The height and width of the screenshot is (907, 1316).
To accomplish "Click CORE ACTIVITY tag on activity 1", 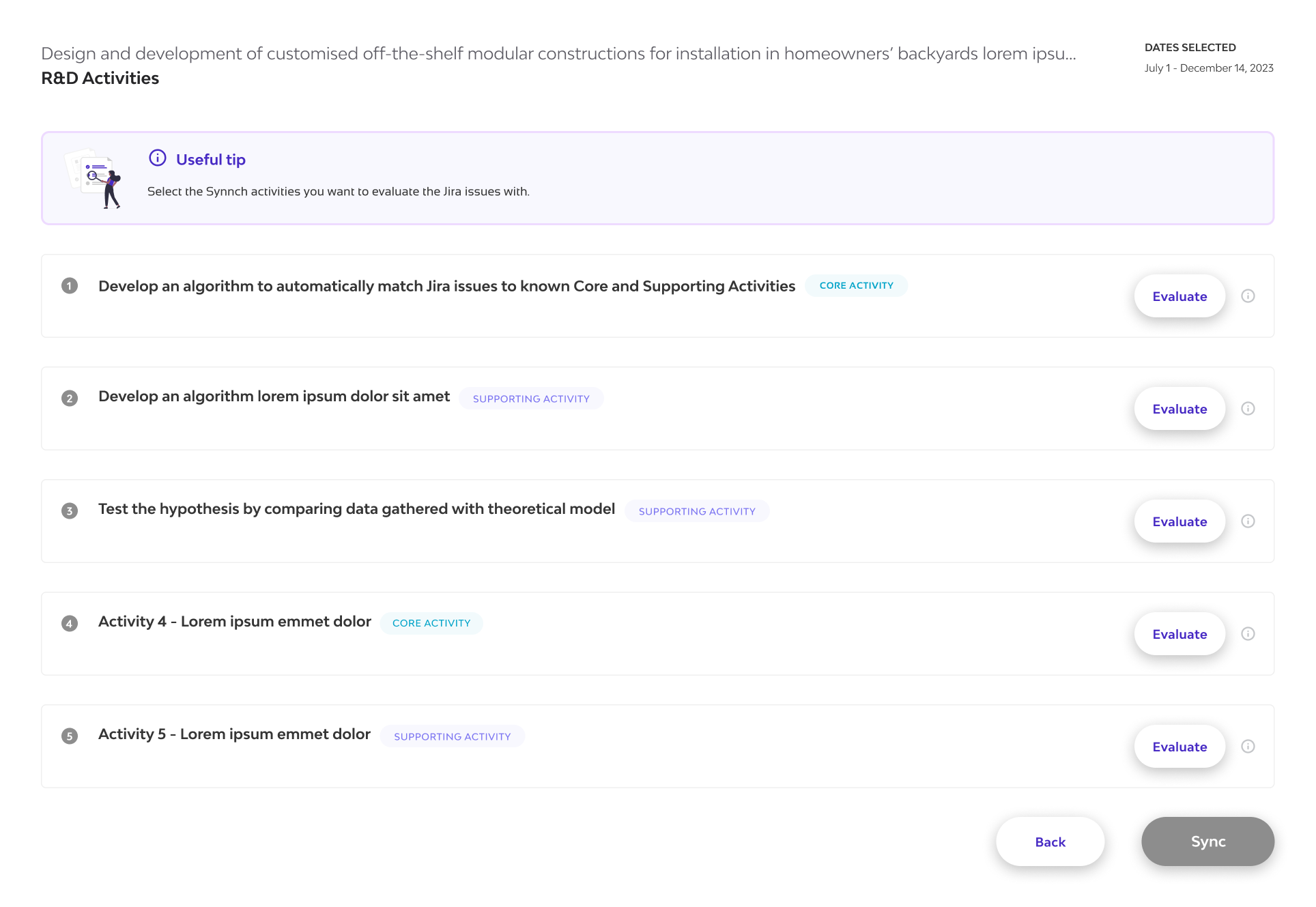I will pos(856,286).
